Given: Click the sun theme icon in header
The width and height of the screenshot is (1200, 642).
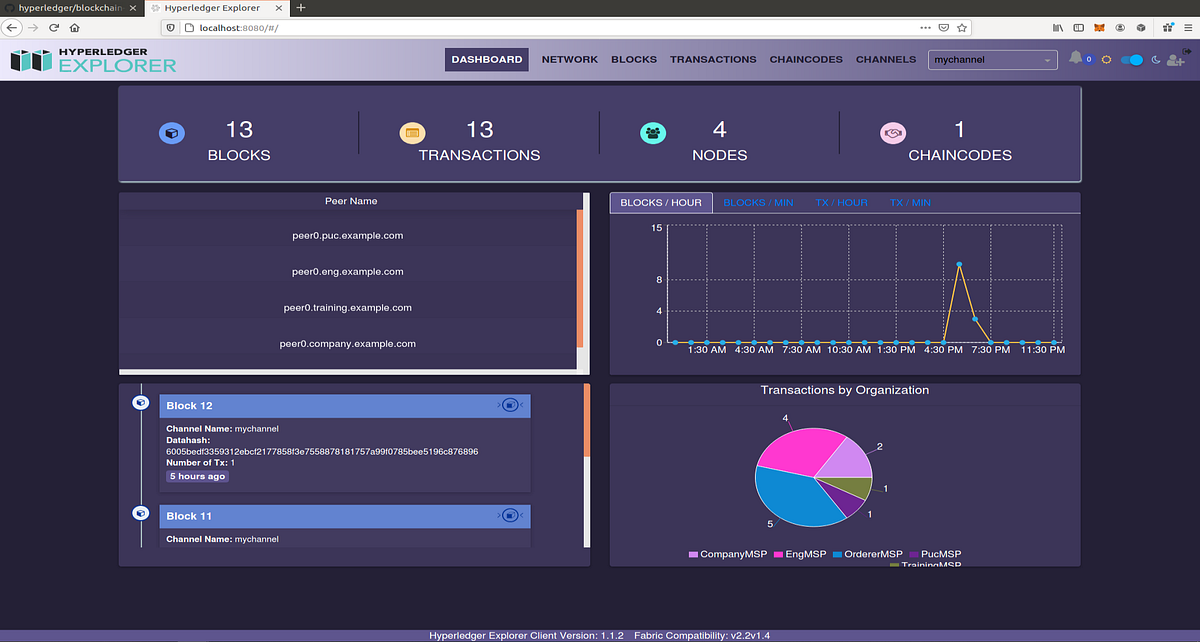Looking at the screenshot, I should 1105,60.
